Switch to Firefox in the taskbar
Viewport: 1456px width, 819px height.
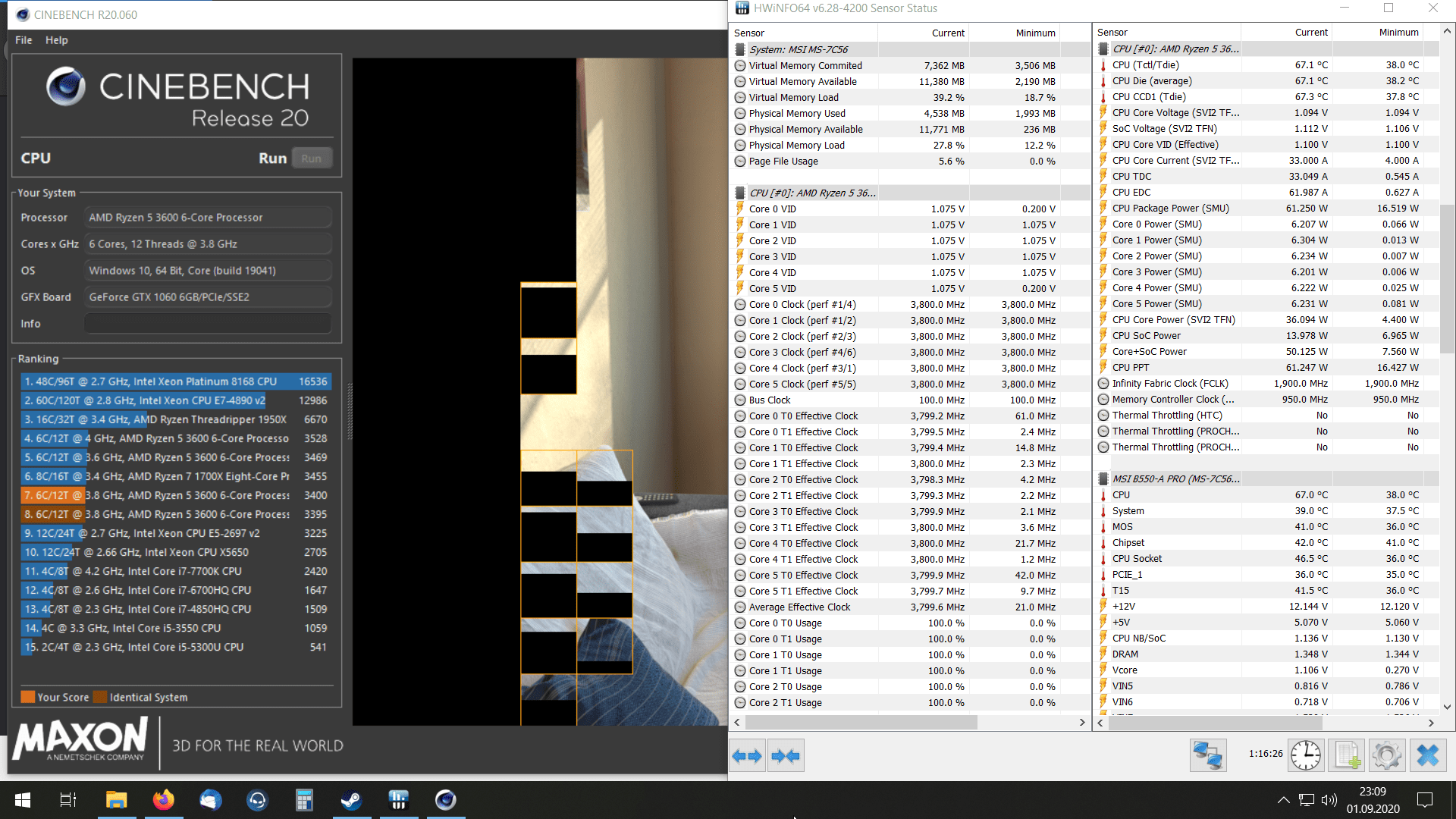(163, 800)
